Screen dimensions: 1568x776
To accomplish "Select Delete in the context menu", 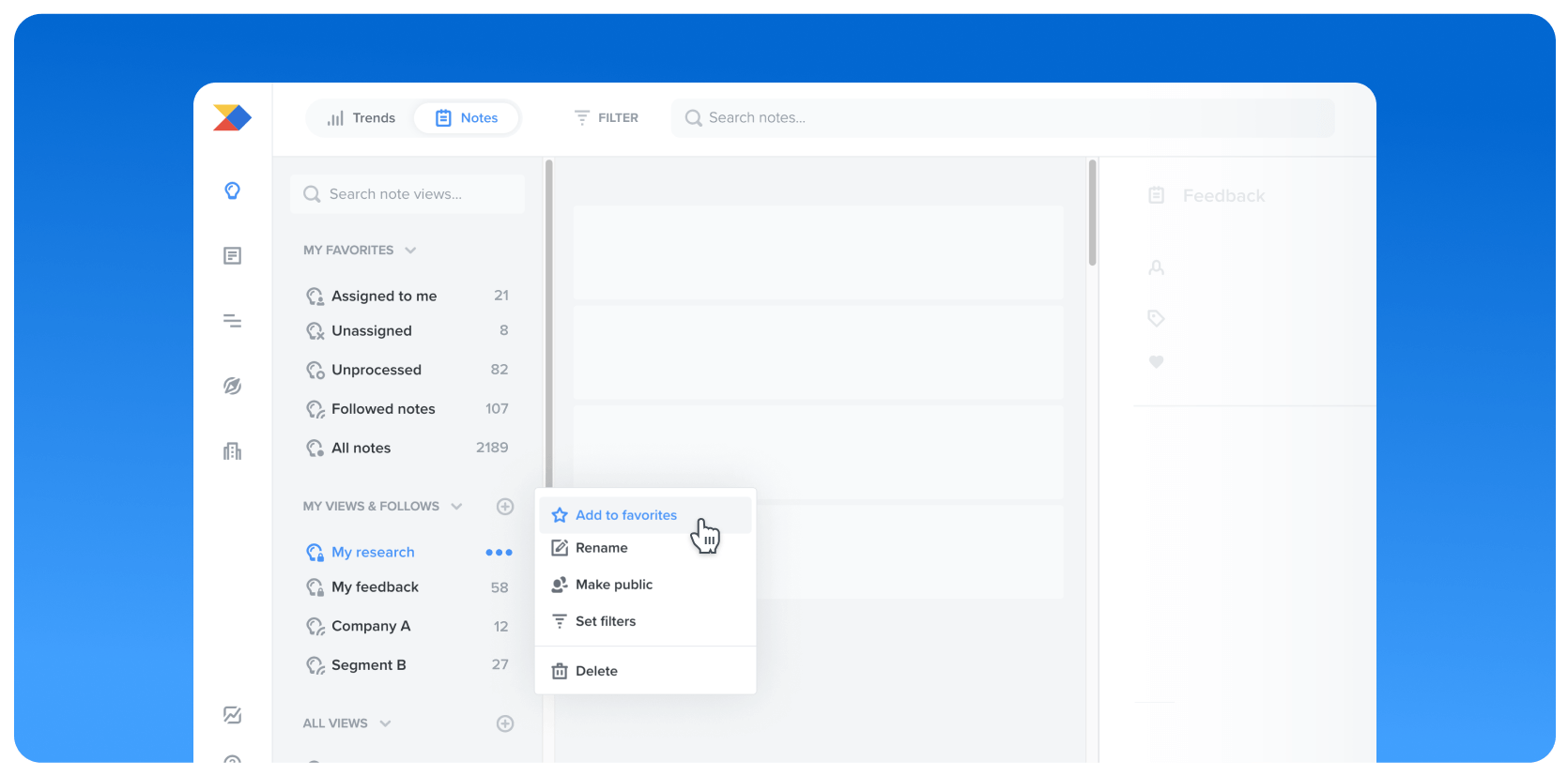I will pos(646,671).
